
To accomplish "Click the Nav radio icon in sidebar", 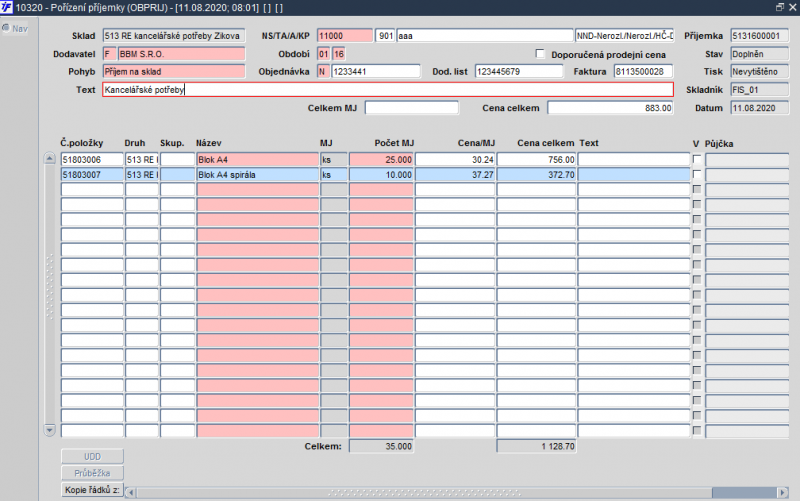I will tap(6, 28).
